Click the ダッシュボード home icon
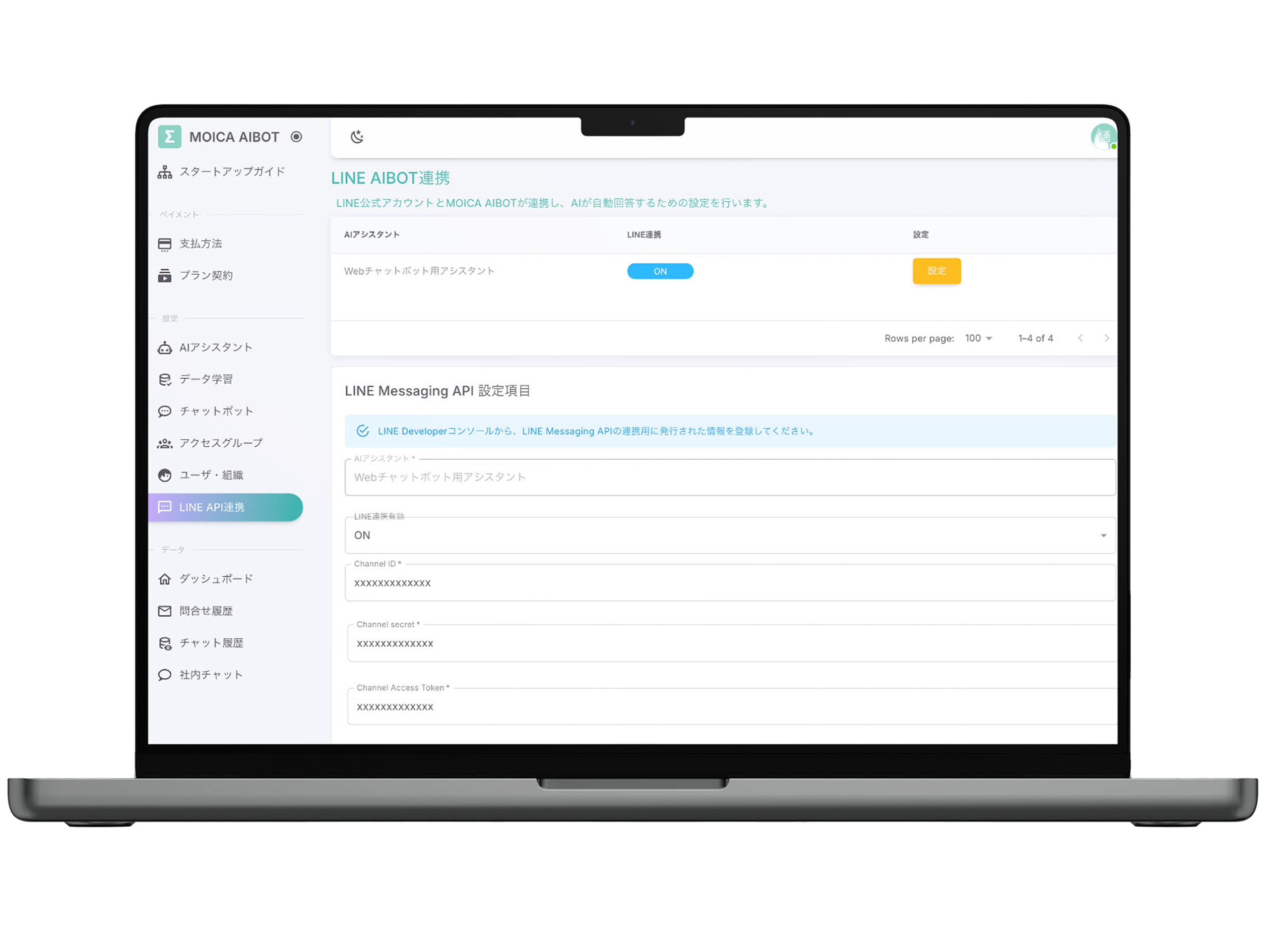The height and width of the screenshot is (952, 1270). pos(165,579)
